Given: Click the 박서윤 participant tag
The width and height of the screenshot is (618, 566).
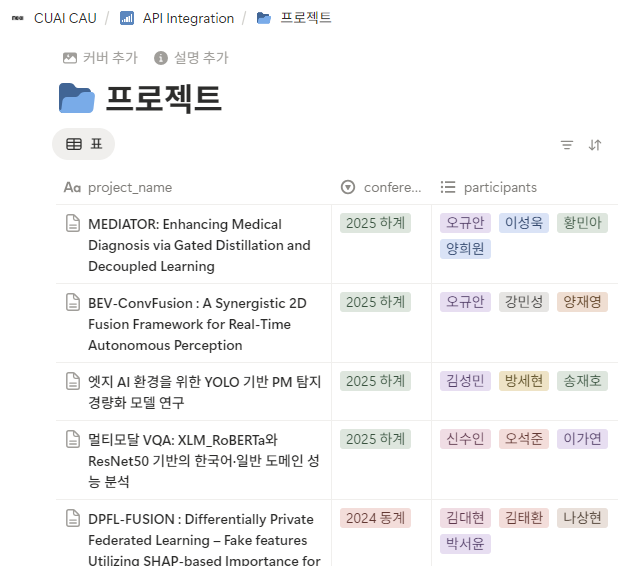Looking at the screenshot, I should (x=465, y=544).
